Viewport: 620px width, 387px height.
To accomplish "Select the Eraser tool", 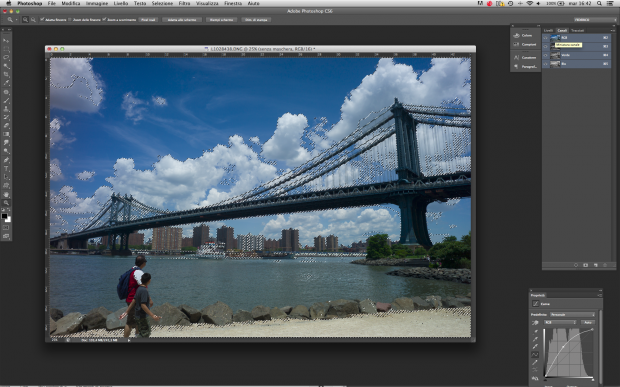I will tap(6, 126).
